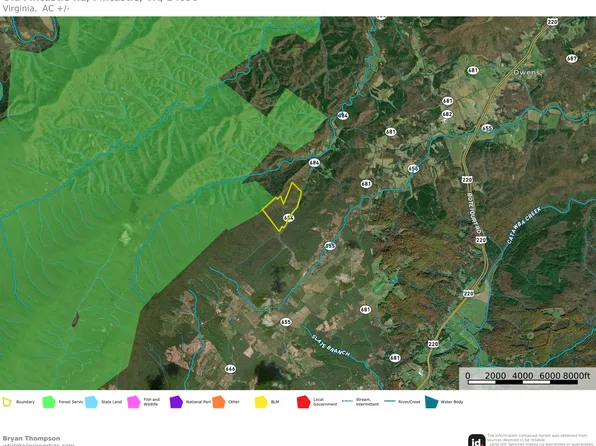Click the 'Boundary' legend label
The height and width of the screenshot is (446, 596).
pyautogui.click(x=25, y=402)
